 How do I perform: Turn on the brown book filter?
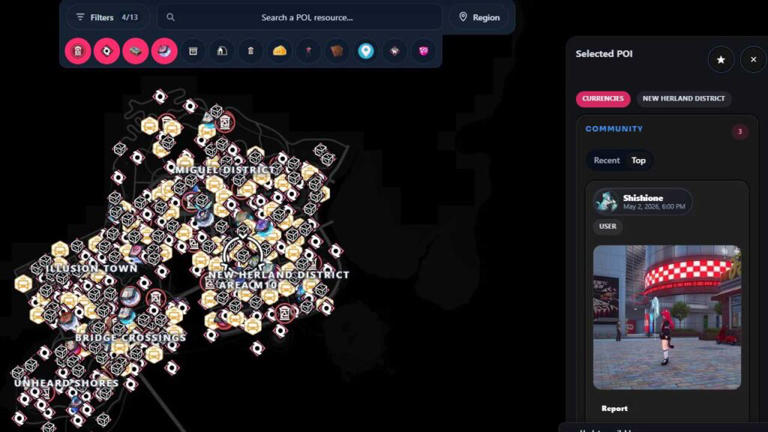click(337, 51)
